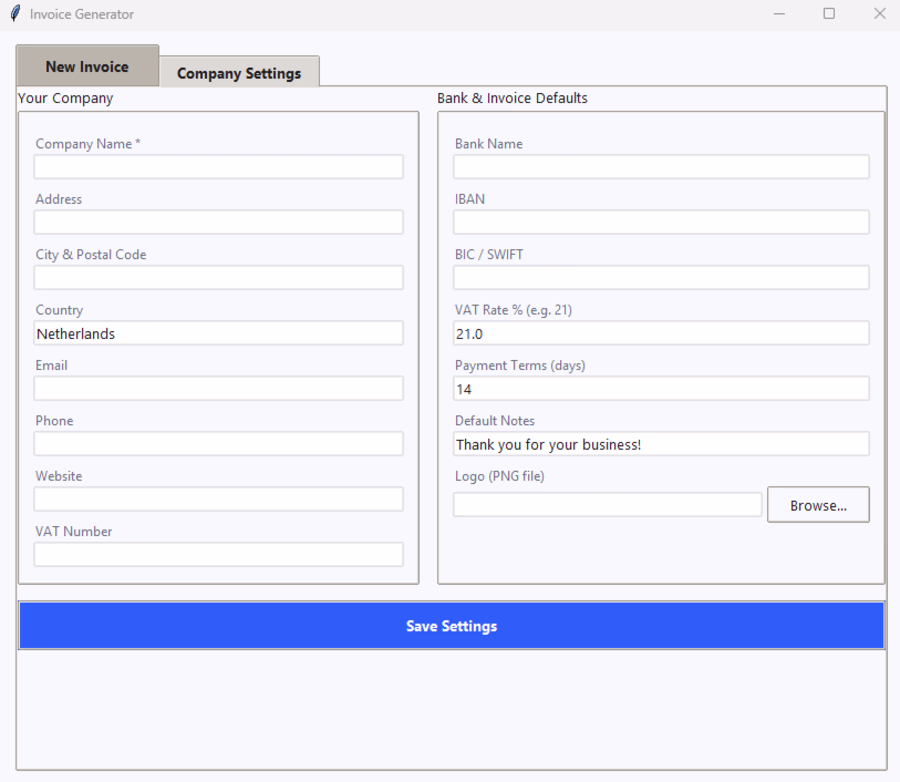Switch to the New Invoice tab
This screenshot has width=900, height=782.
87,66
